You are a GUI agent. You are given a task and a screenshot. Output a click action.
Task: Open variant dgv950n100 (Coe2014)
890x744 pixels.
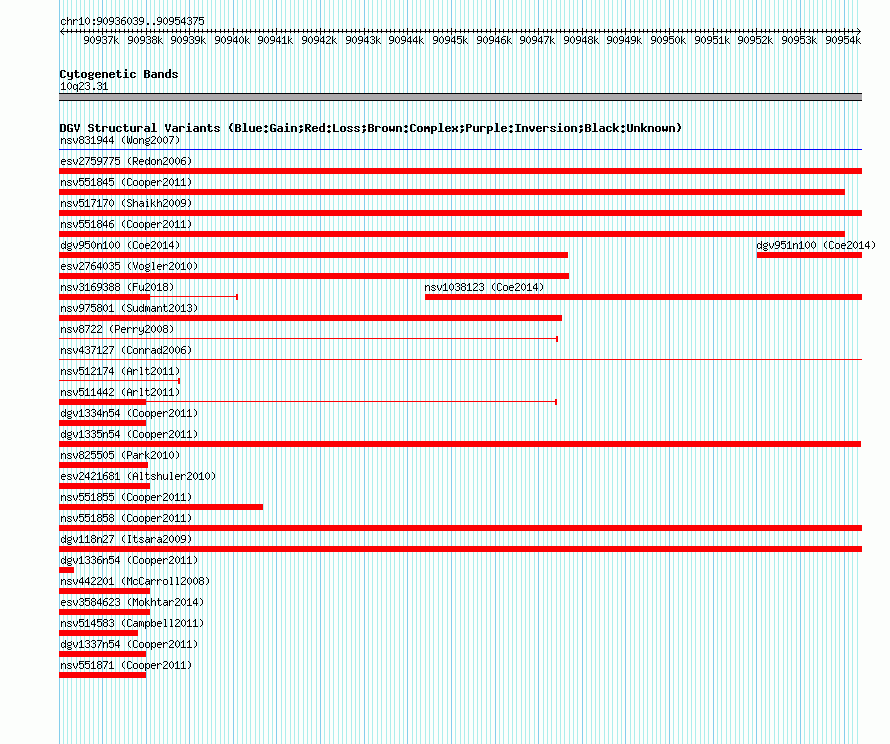120,245
